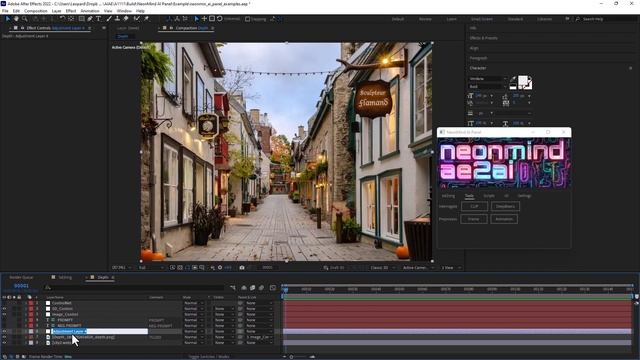Select the Selection arrow tool
The width and height of the screenshot is (640, 360).
(7, 19)
